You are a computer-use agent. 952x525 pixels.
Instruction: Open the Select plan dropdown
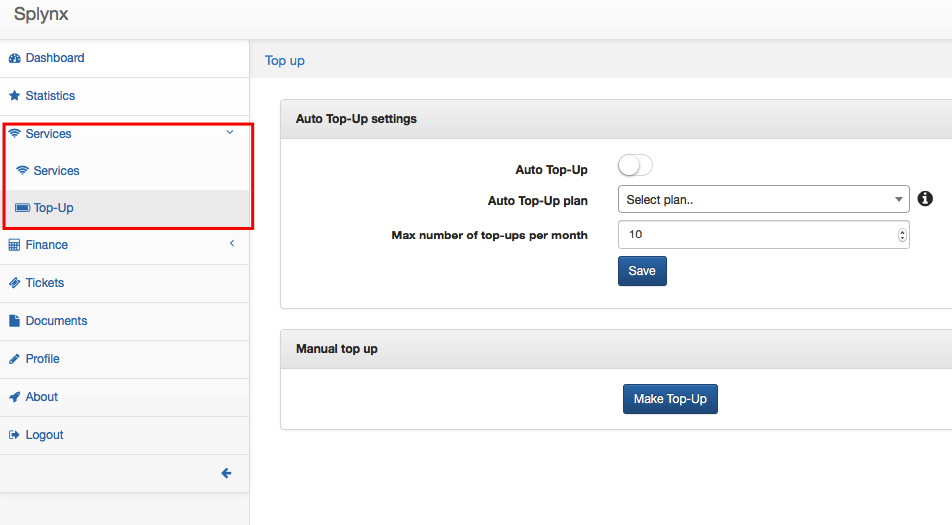click(x=763, y=200)
